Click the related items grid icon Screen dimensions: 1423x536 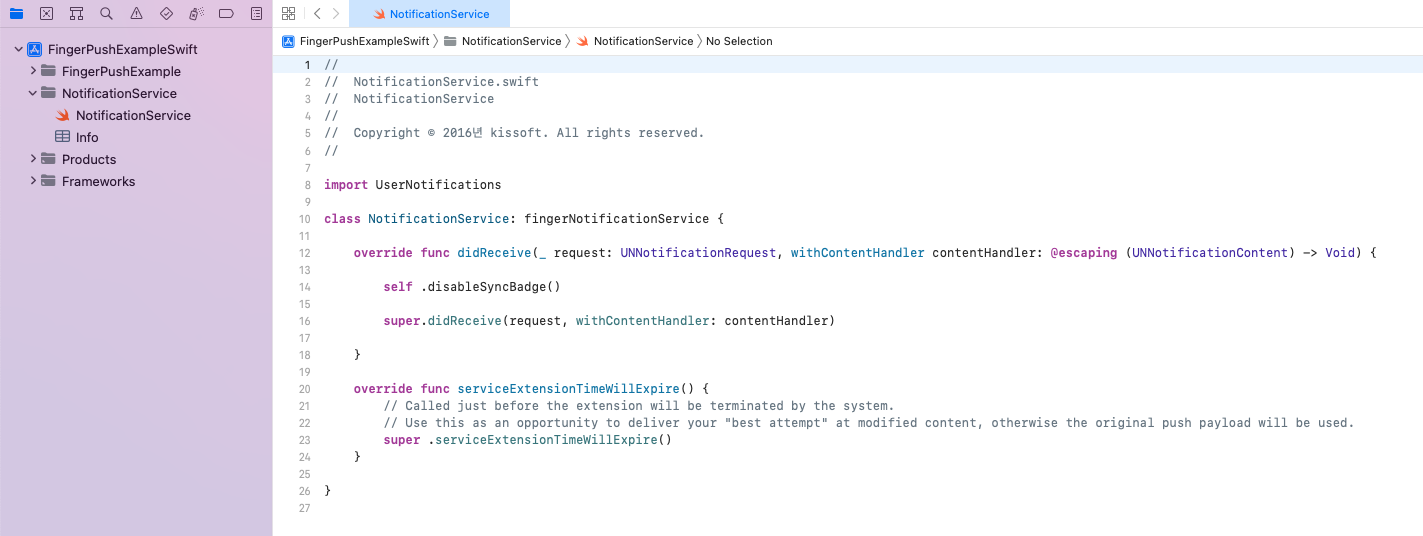click(x=289, y=14)
